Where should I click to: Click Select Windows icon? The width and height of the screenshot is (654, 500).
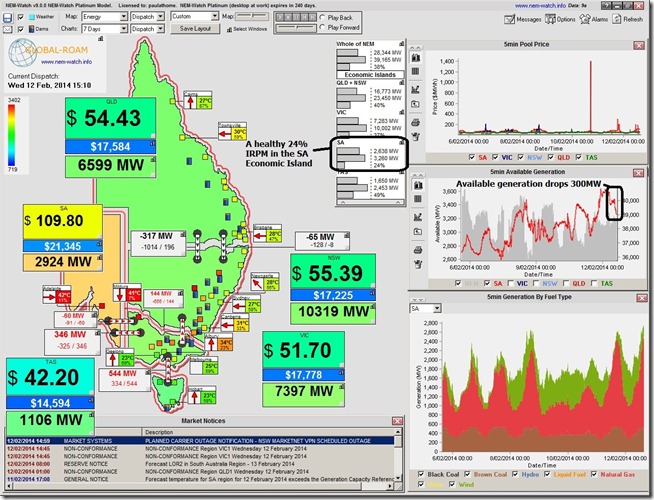click(x=247, y=29)
